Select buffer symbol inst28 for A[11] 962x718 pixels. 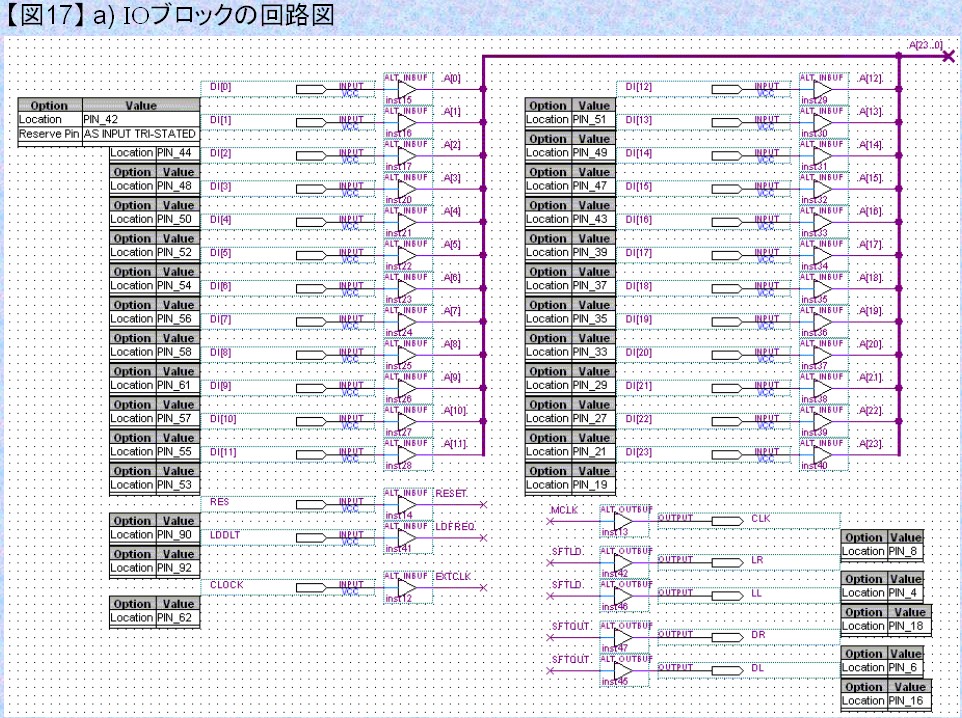[408, 454]
